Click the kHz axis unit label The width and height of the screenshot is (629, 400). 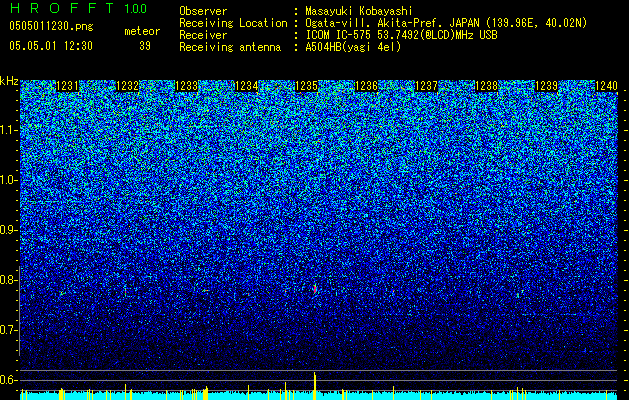click(x=9, y=81)
